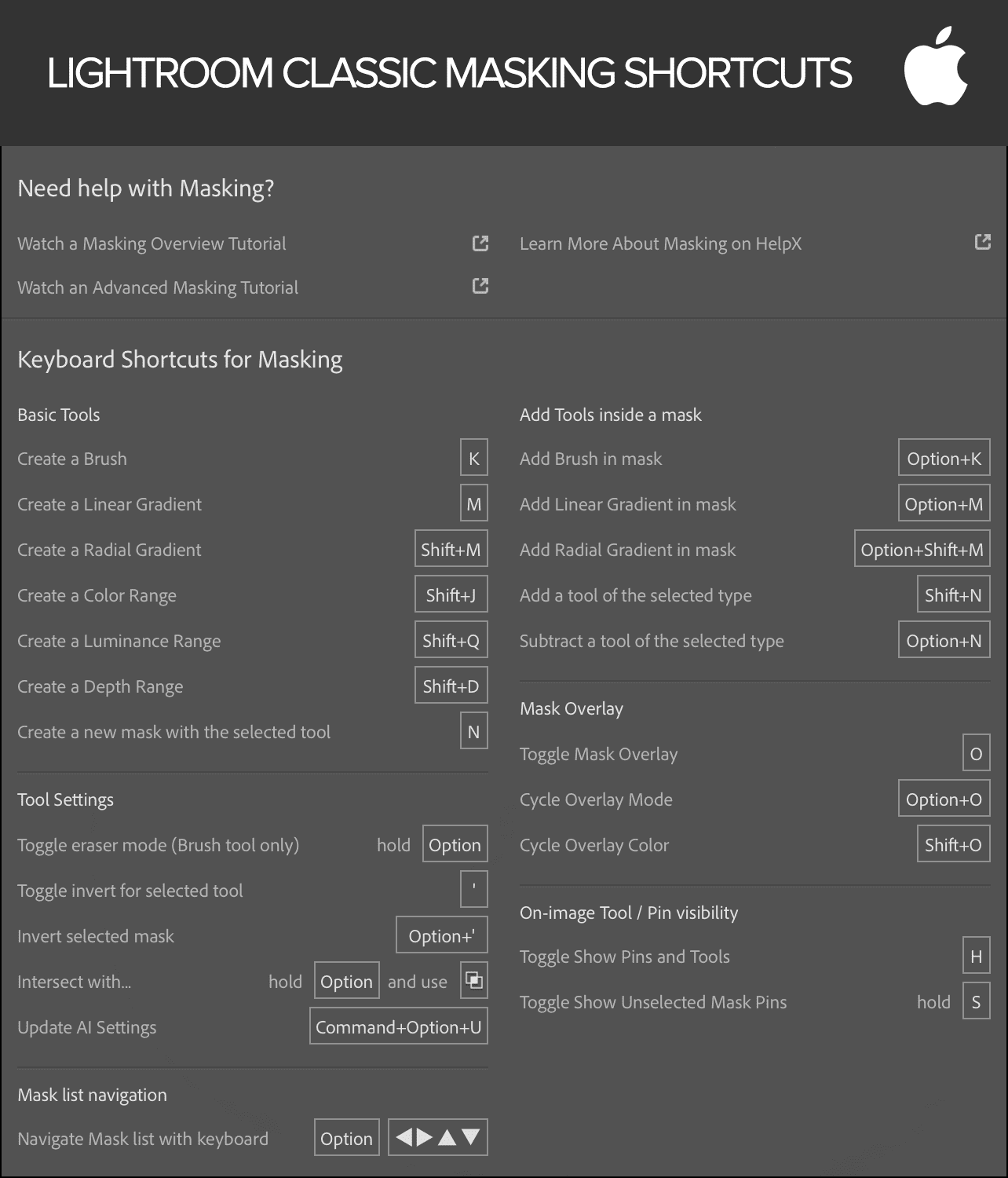Click the K key for Create a Brush
The width and height of the screenshot is (1008, 1178).
point(474,457)
